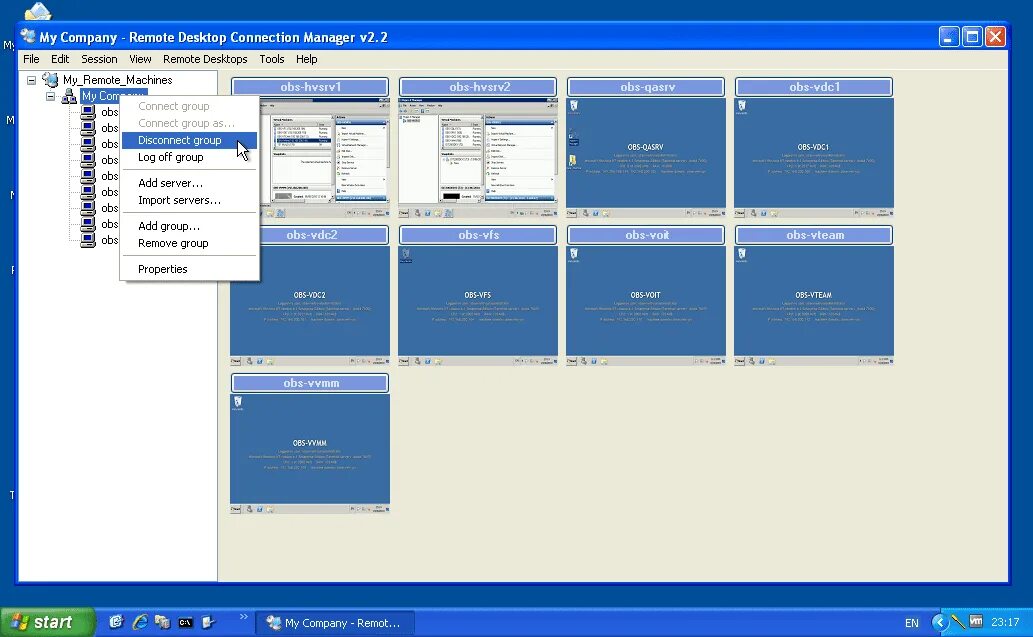Maximize the Remote Desktop Connection Manager window
This screenshot has width=1033, height=637.
click(x=972, y=37)
